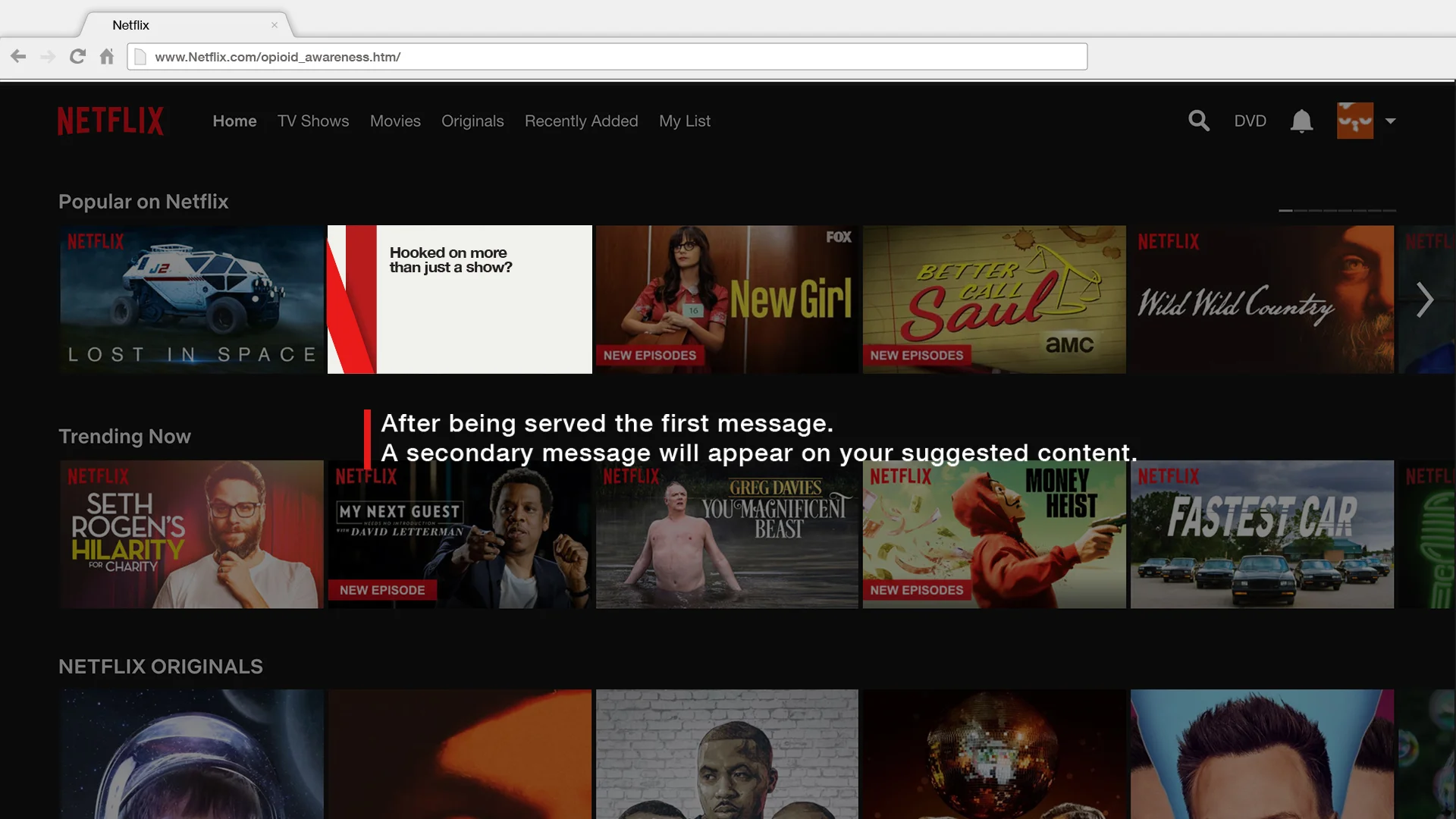The height and width of the screenshot is (819, 1456).
Task: Open the Originals section
Action: click(472, 121)
